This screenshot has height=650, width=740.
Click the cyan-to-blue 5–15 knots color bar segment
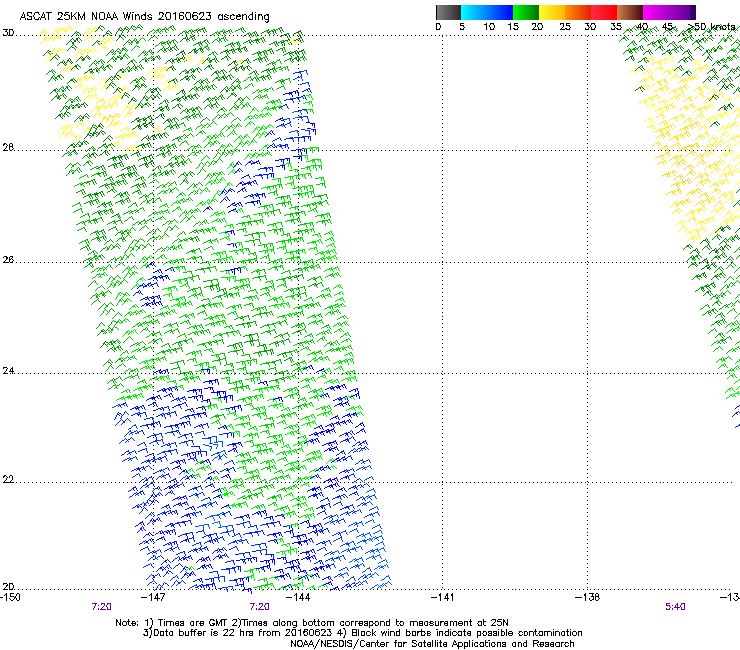tap(487, 12)
